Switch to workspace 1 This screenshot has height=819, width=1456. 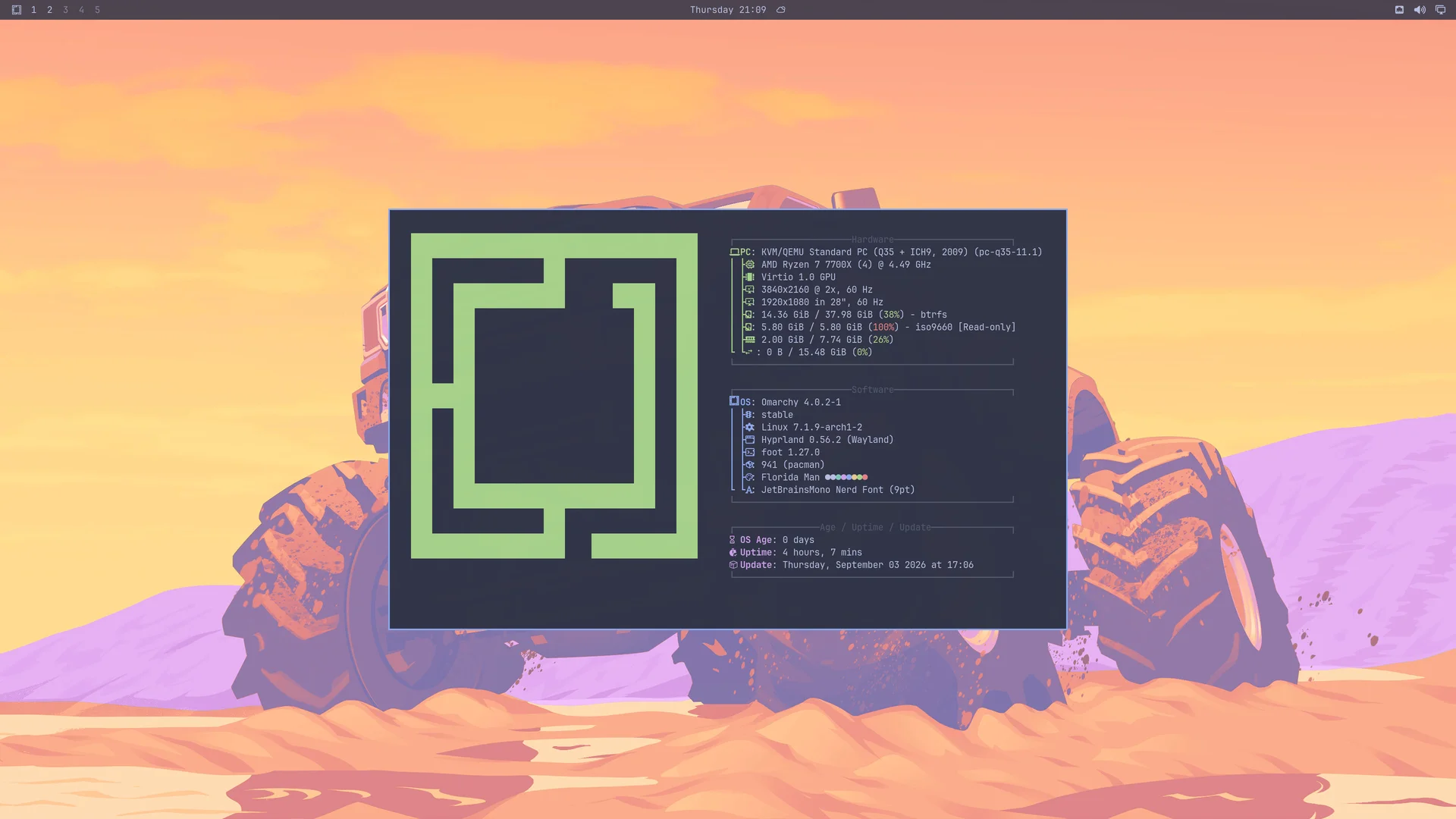coord(33,10)
